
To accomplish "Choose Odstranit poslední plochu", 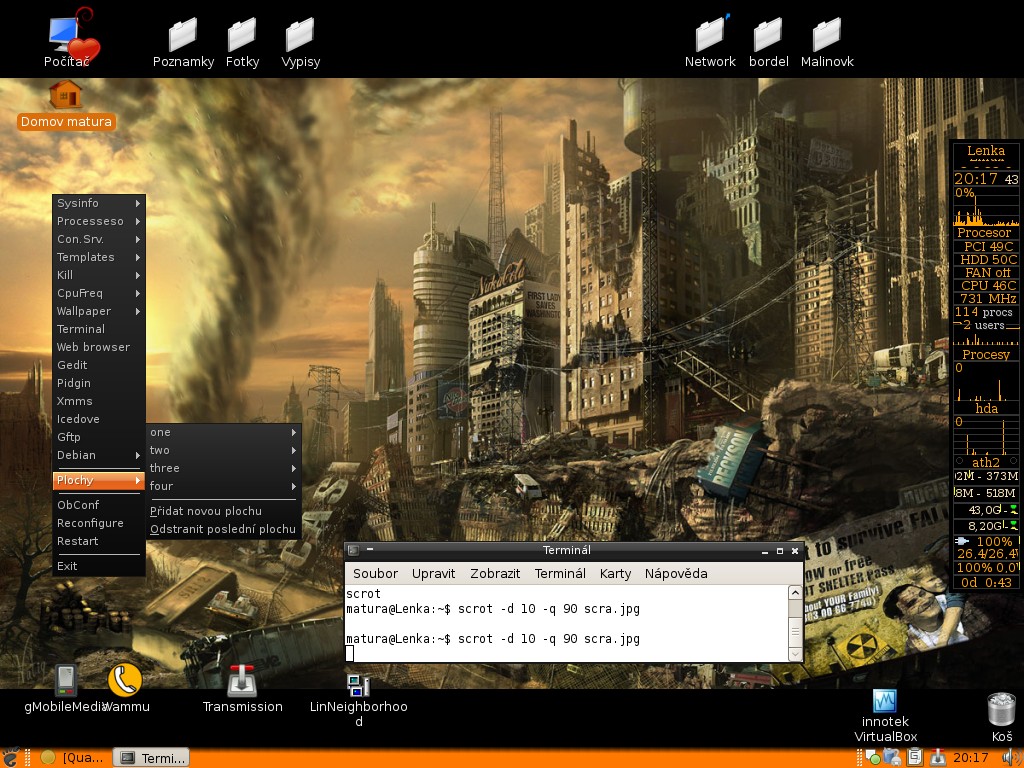I will pyautogui.click(x=223, y=529).
